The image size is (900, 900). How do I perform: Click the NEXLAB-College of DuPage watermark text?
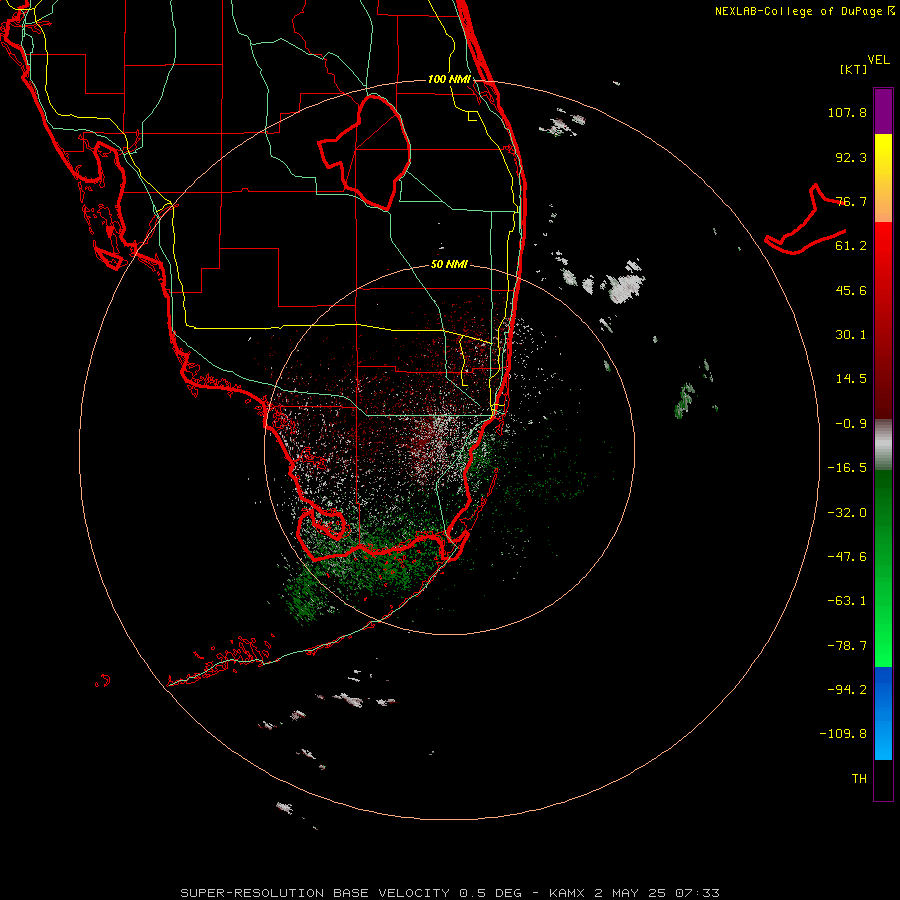click(x=805, y=11)
